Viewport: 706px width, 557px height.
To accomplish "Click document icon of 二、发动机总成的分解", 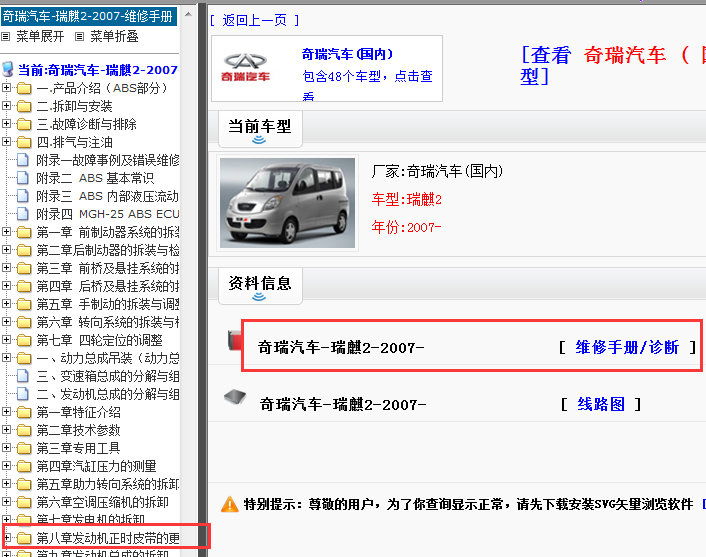I will (x=23, y=394).
